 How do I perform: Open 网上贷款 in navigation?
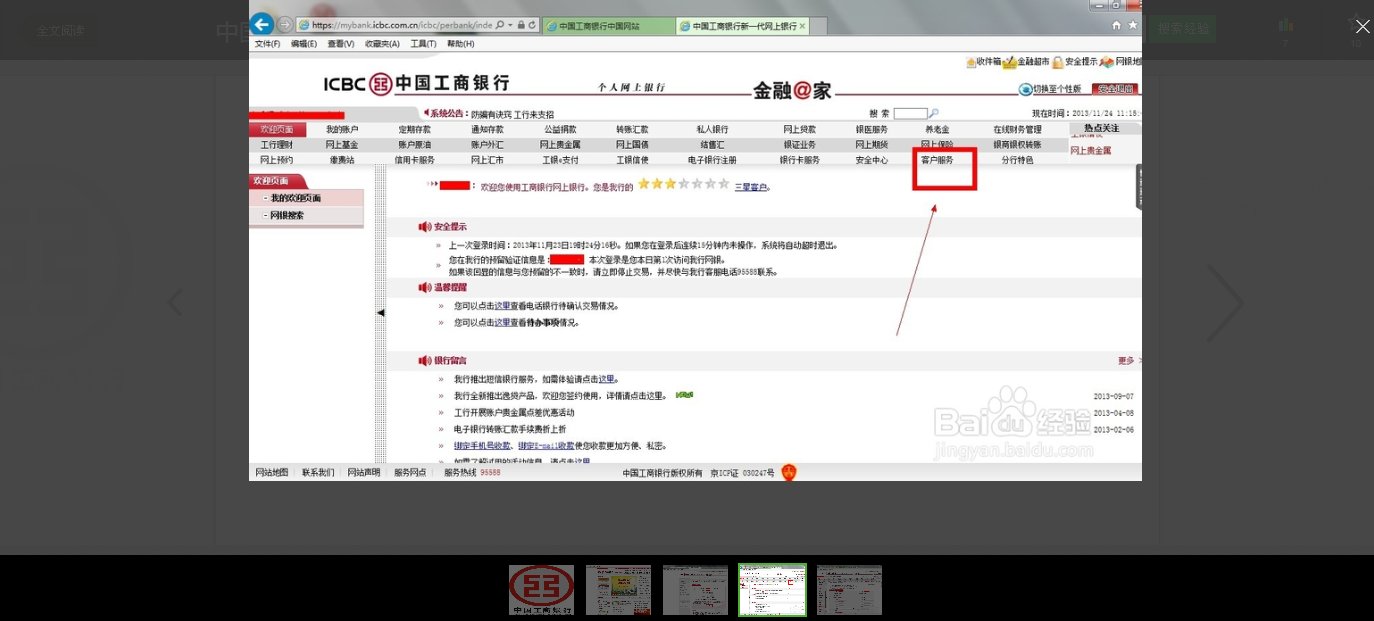click(x=799, y=130)
